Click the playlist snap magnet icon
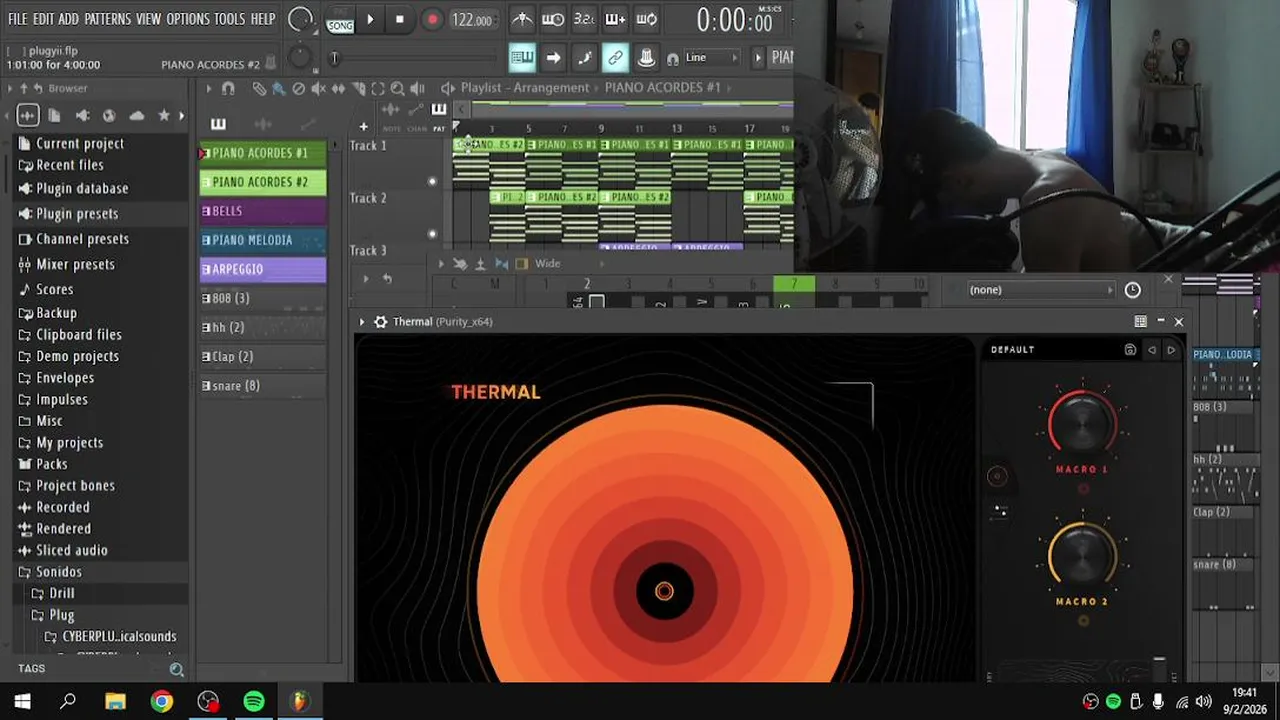Viewport: 1280px width, 720px height. click(228, 88)
